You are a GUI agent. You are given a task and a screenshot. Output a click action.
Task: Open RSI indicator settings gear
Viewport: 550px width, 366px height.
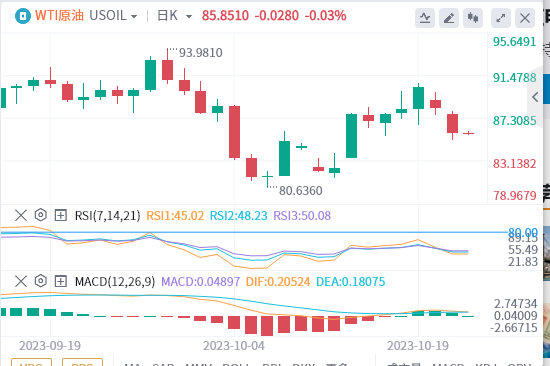pyautogui.click(x=41, y=215)
